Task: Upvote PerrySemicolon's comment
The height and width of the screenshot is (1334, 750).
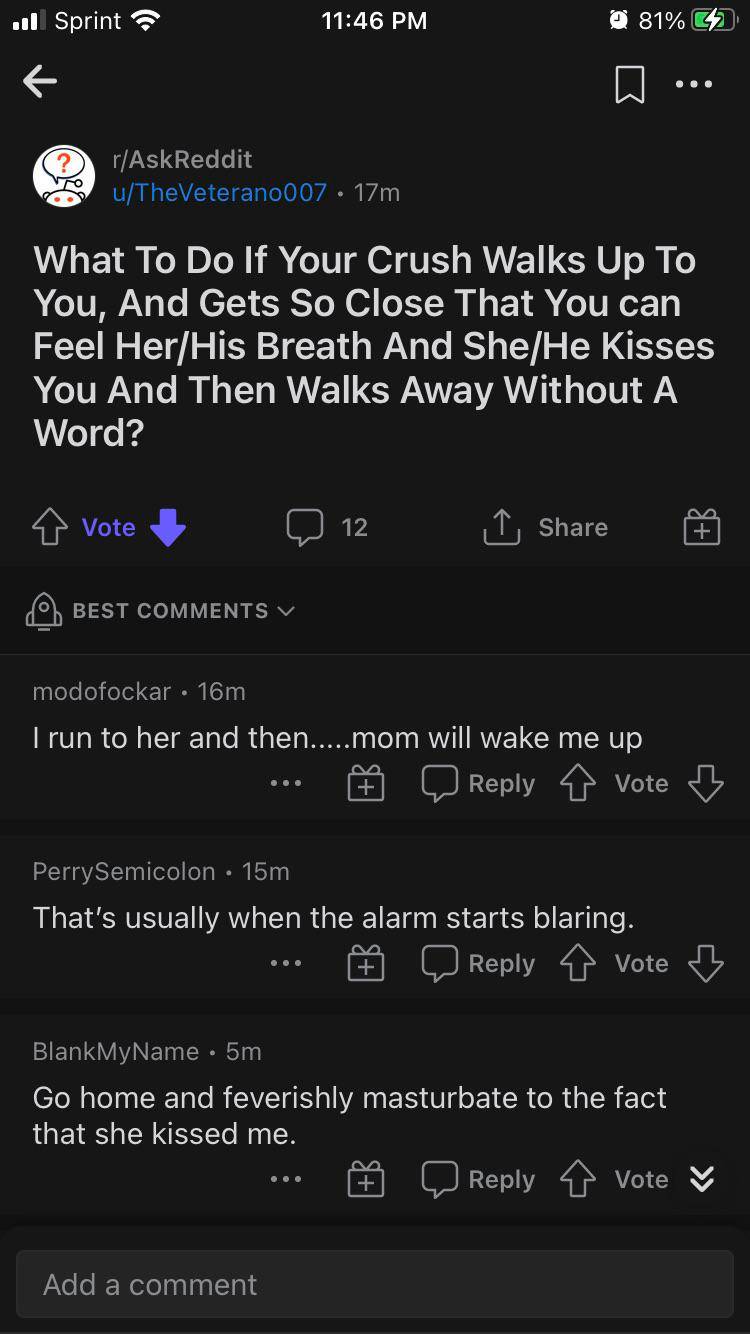Action: [577, 964]
